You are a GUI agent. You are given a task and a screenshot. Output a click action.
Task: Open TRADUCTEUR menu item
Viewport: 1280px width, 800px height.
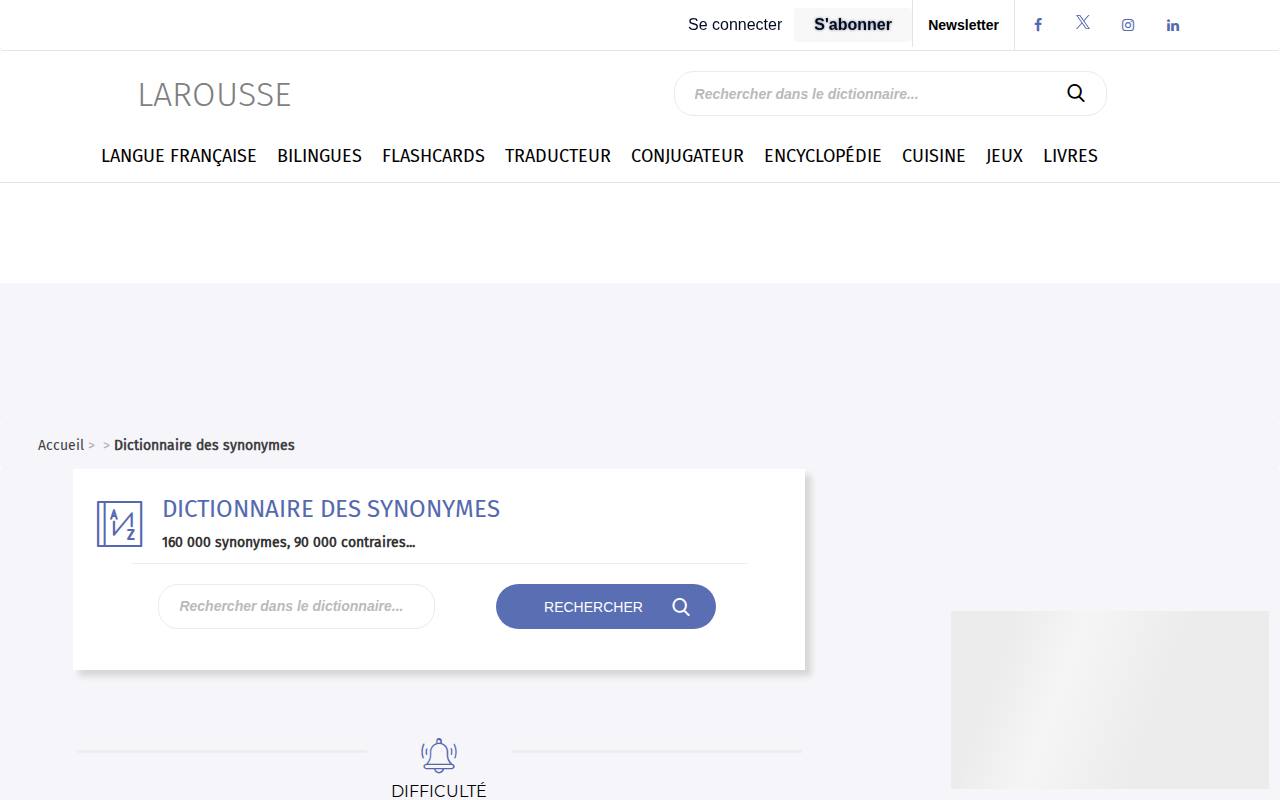(x=558, y=156)
